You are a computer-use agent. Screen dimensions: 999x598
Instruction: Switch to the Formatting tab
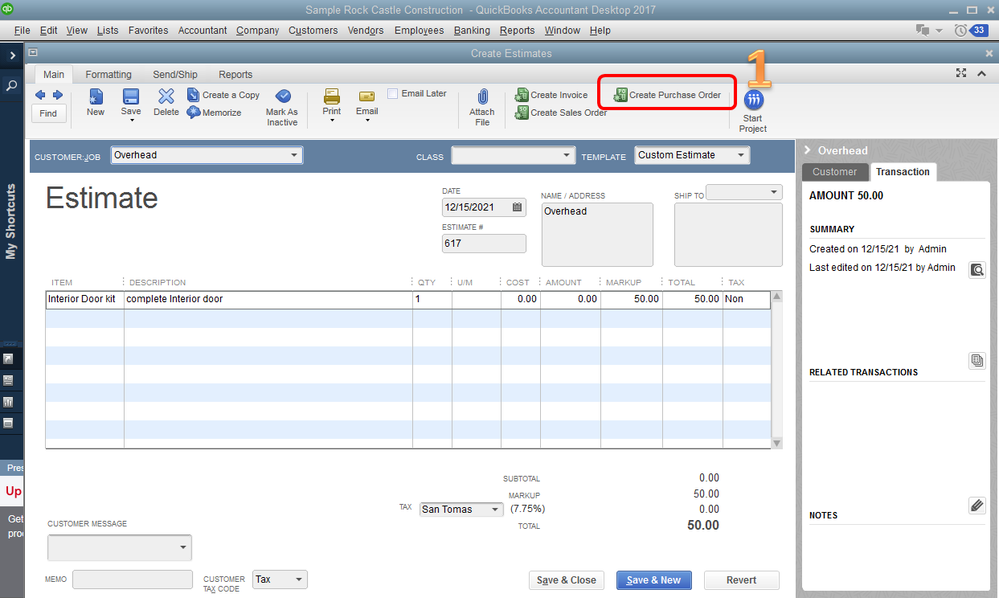[x=108, y=75]
